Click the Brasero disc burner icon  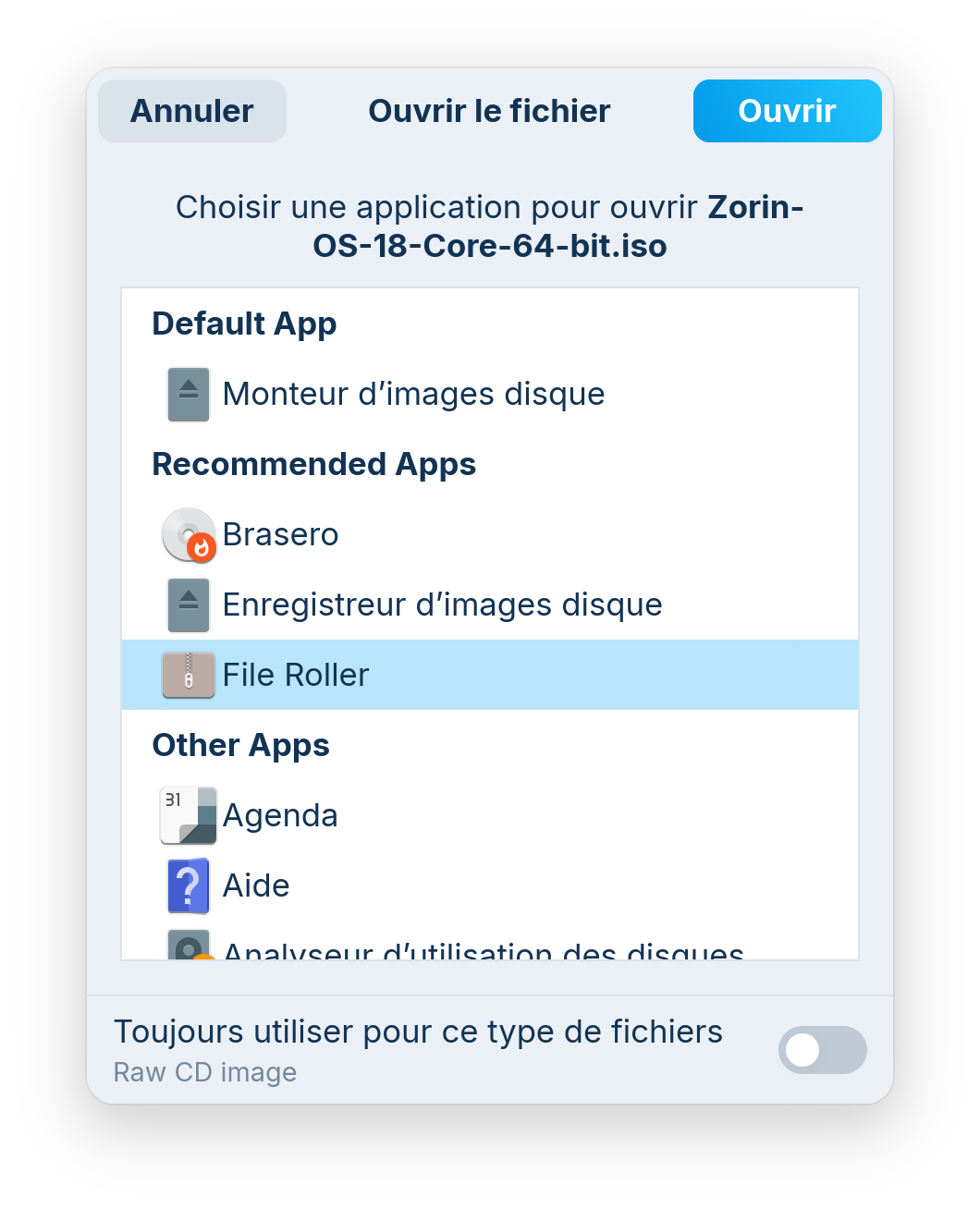(189, 535)
